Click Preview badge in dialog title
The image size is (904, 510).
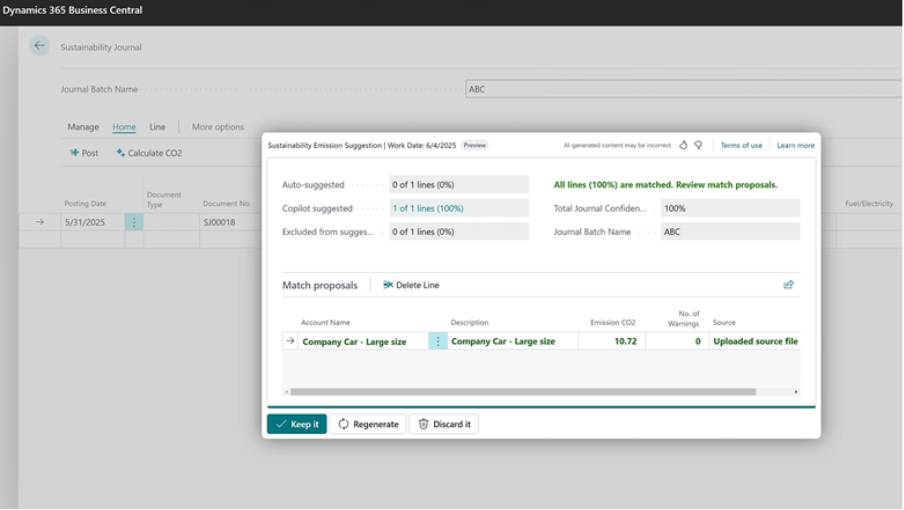pos(474,145)
